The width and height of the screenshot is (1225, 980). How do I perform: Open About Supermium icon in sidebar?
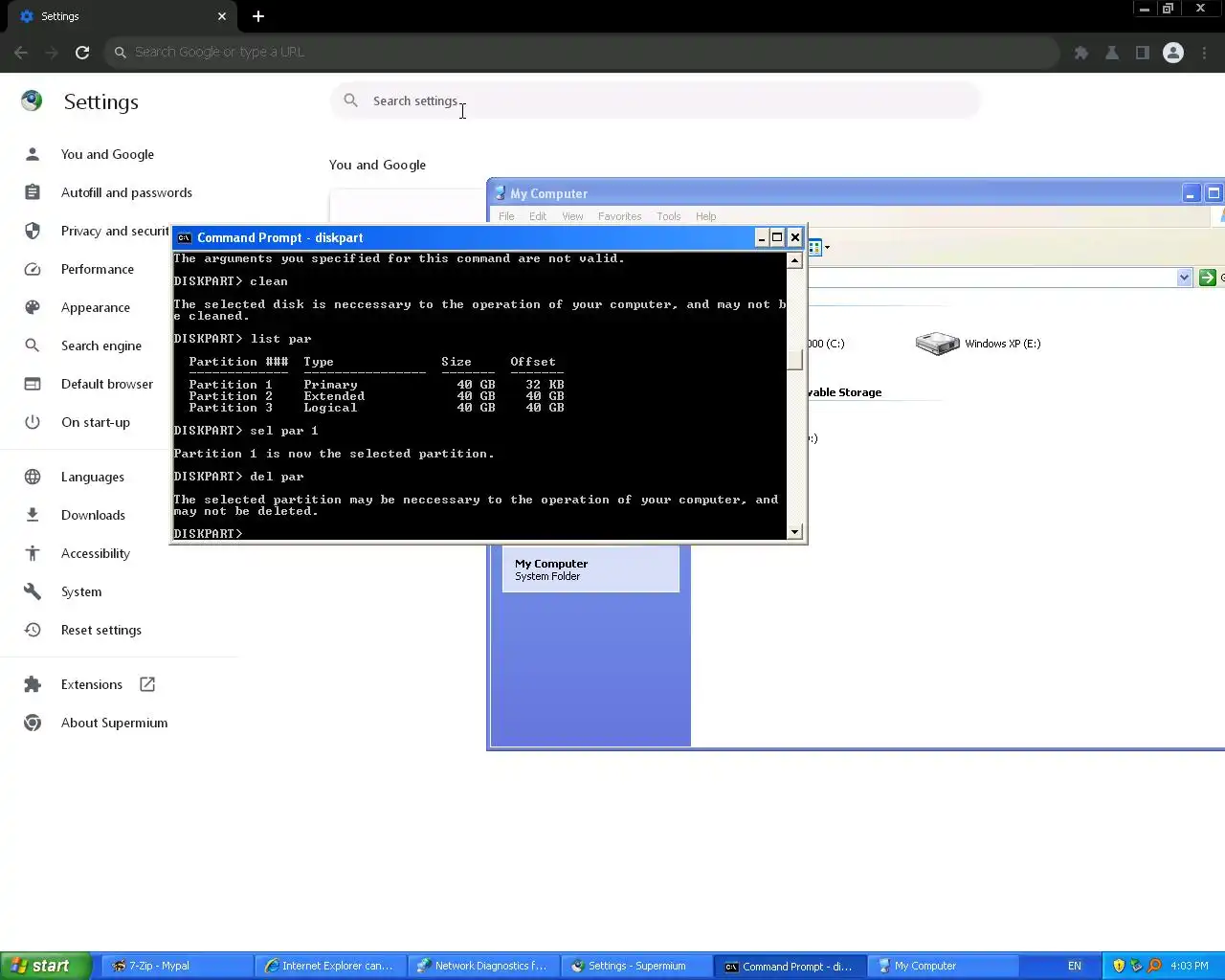coord(33,723)
